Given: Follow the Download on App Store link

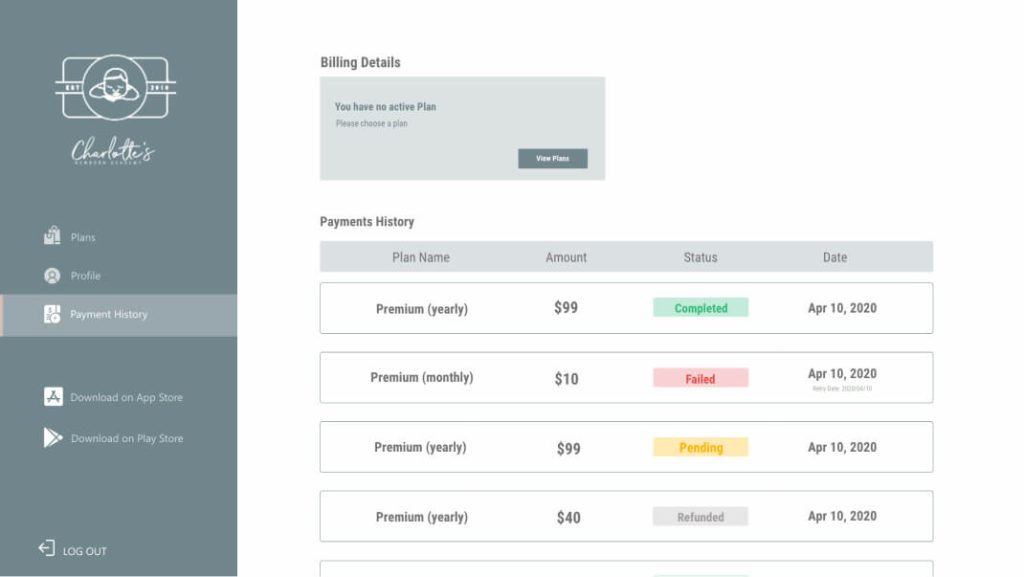Looking at the screenshot, I should click(x=127, y=397).
